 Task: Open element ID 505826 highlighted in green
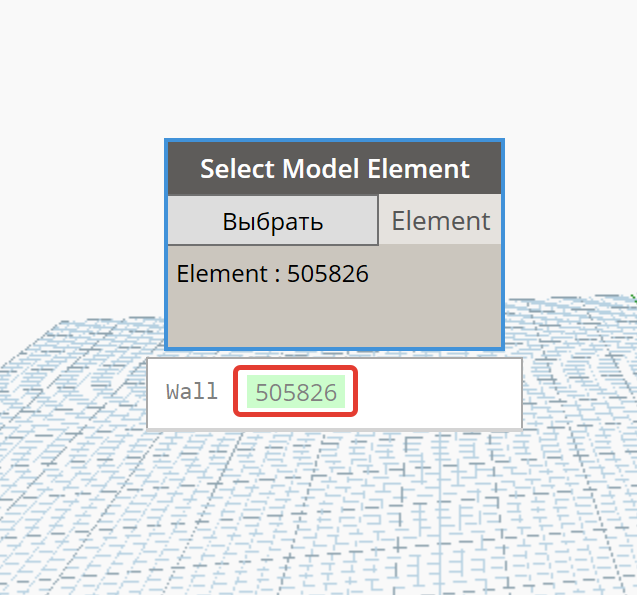click(x=296, y=392)
